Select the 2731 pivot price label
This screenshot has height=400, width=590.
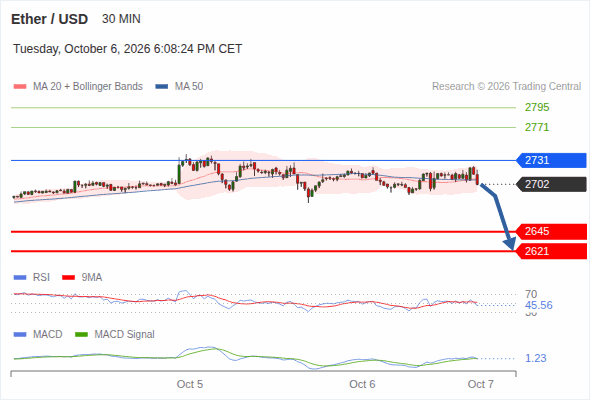pos(551,160)
